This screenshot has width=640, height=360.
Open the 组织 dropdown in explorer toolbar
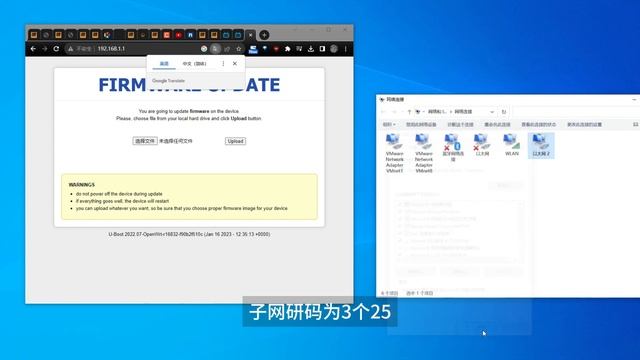[389, 124]
